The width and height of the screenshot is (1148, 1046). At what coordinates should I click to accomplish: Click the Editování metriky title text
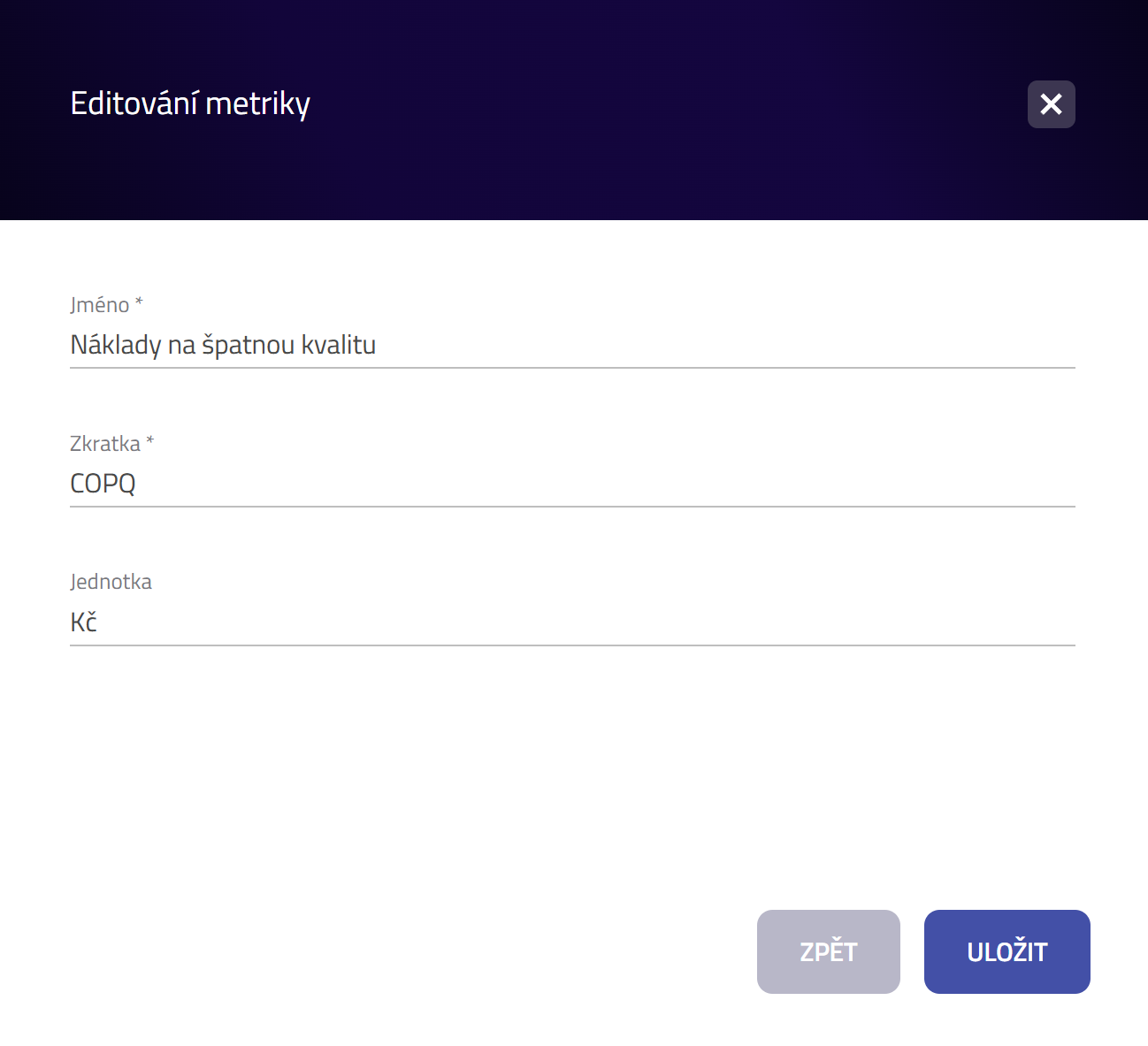click(190, 103)
